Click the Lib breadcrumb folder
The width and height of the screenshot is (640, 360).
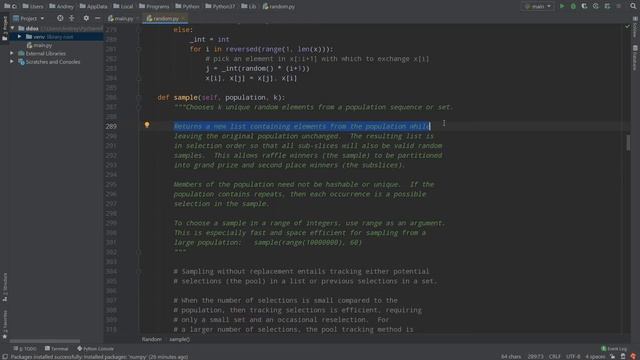[249, 7]
